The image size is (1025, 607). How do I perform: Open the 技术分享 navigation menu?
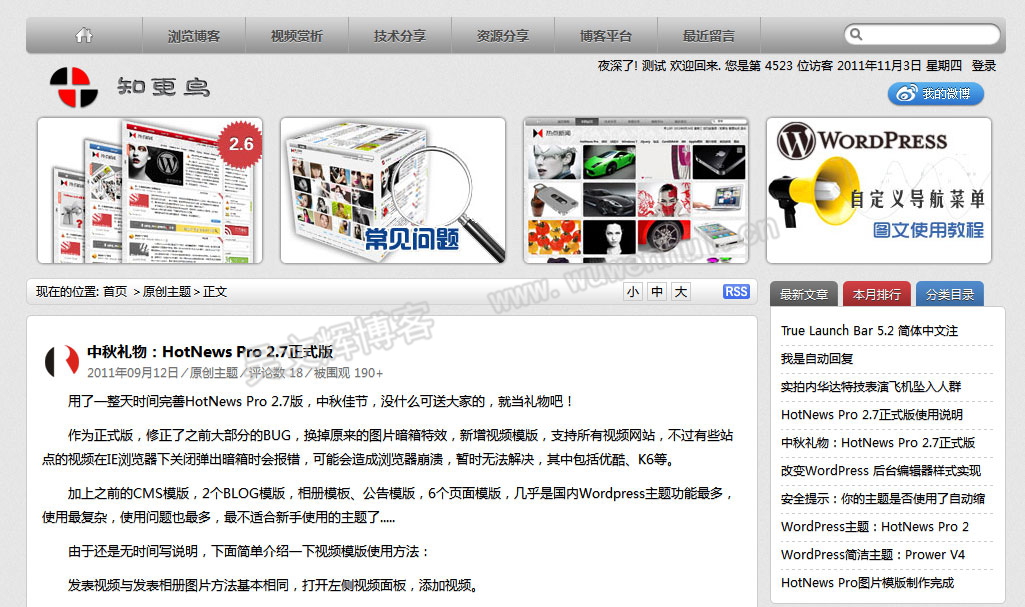coord(400,36)
